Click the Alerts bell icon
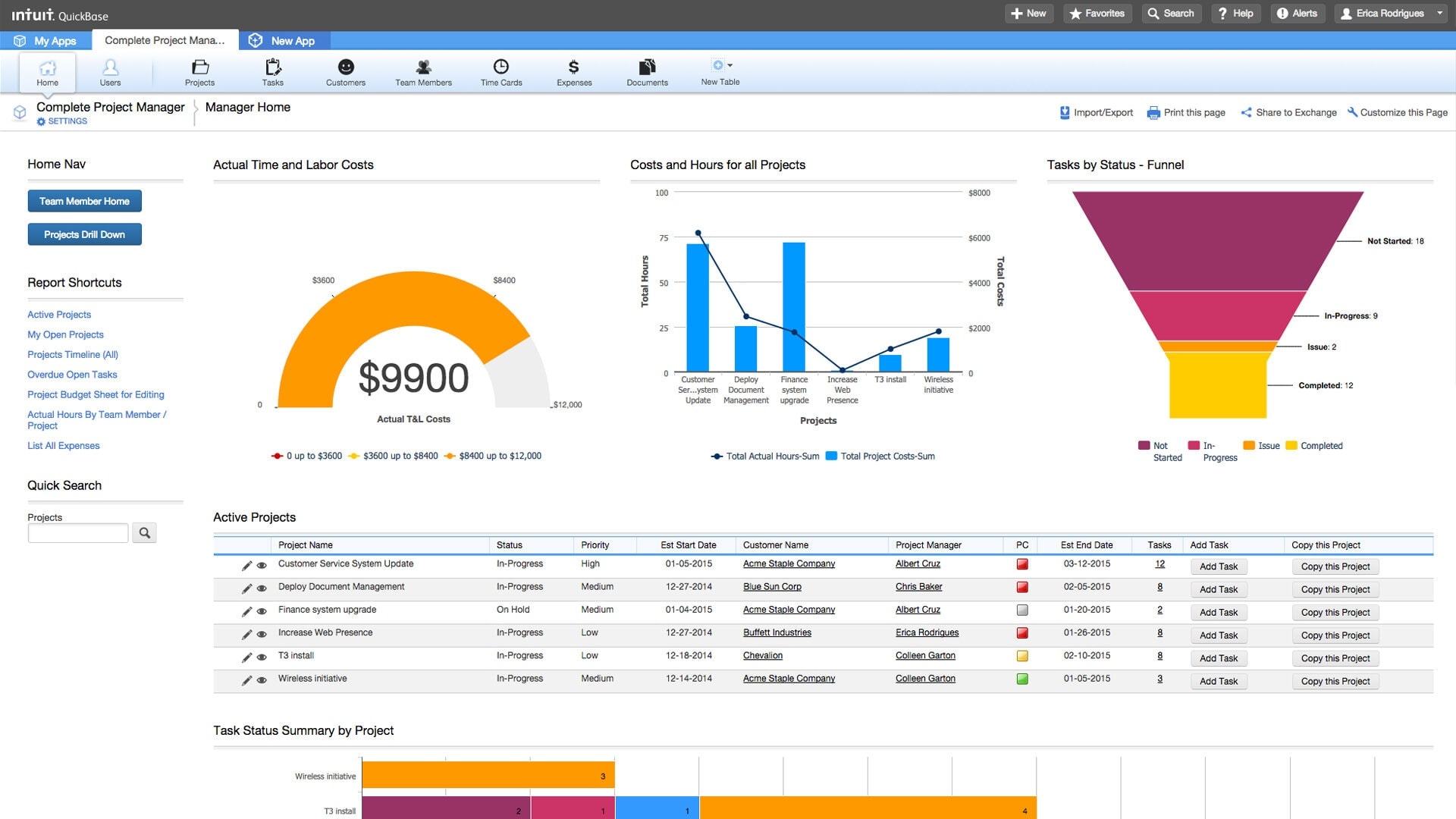The height and width of the screenshot is (819, 1456). click(1297, 13)
